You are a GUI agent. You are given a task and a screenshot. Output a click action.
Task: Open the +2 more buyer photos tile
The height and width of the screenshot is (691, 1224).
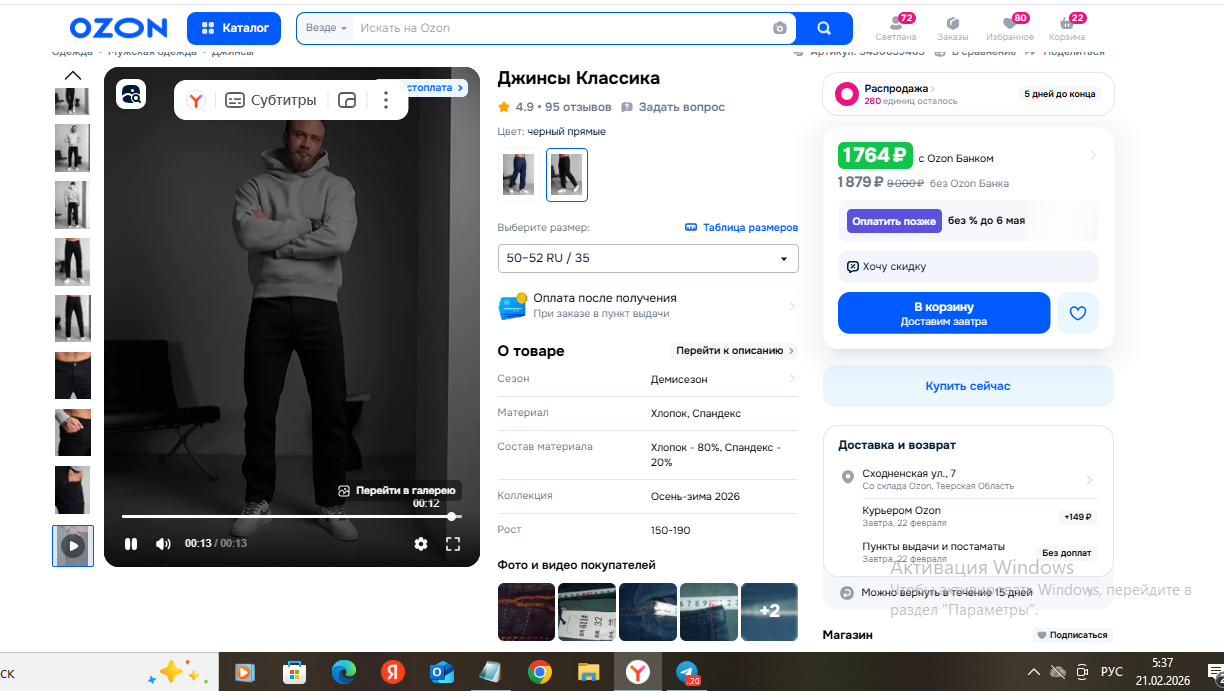pyautogui.click(x=769, y=612)
